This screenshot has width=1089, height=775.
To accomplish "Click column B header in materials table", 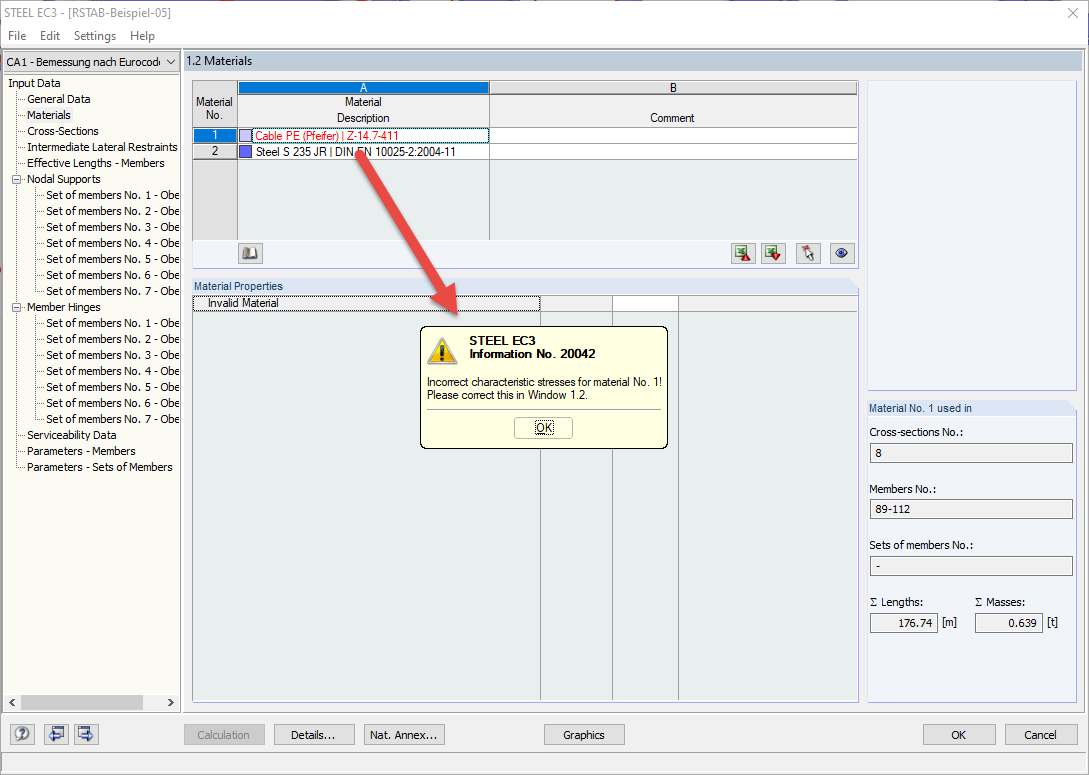I will pos(673,88).
